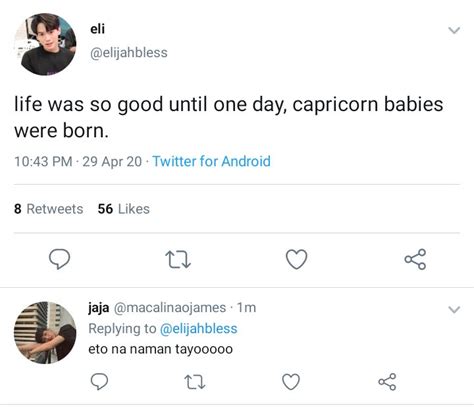
Task: Open dropdown chevron on jaja's reply
Action: 454,310
